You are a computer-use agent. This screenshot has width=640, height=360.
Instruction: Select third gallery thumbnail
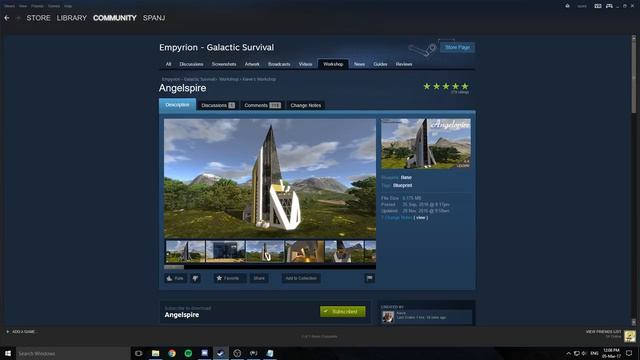tap(265, 251)
